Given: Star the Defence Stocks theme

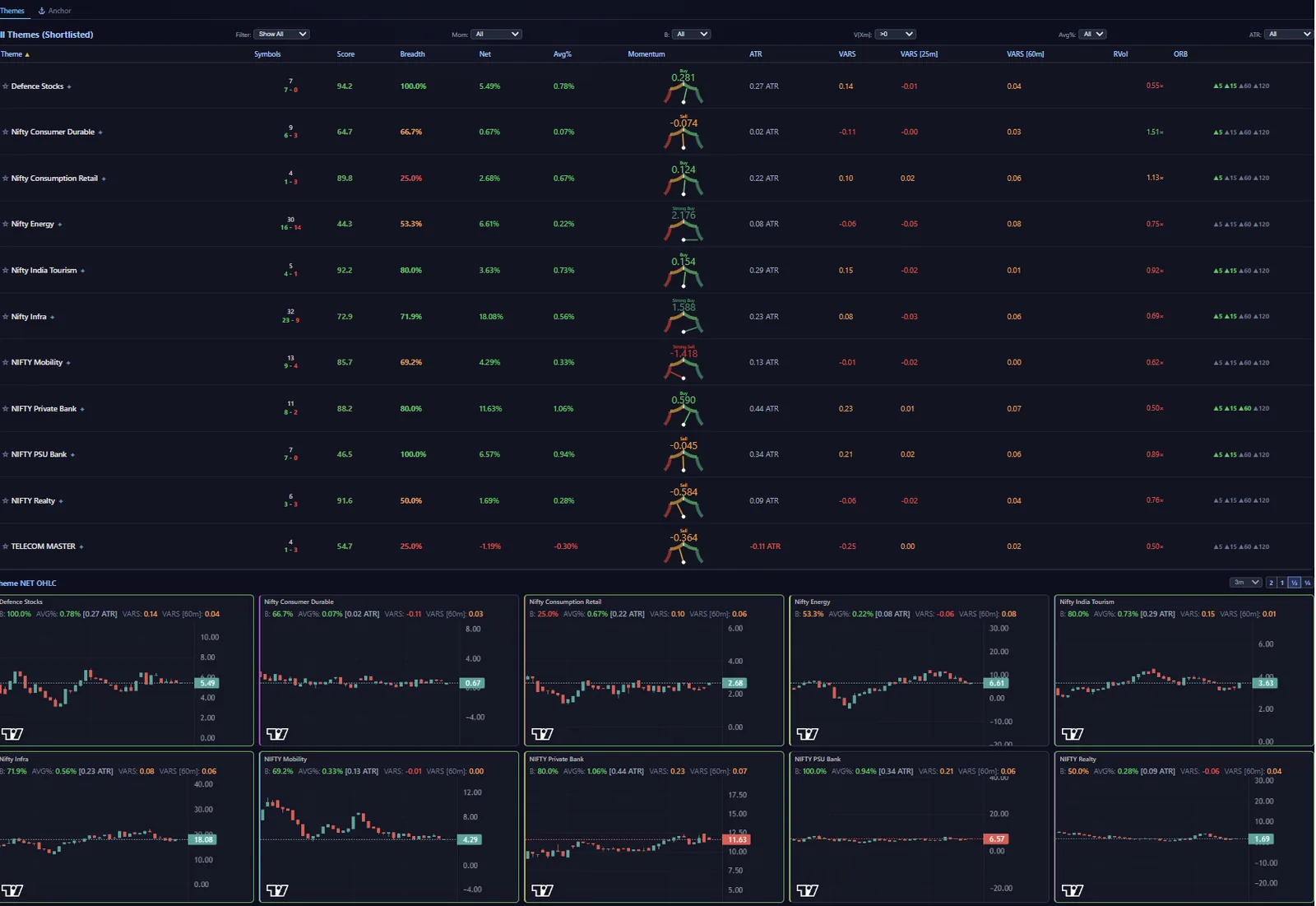Looking at the screenshot, I should tap(5, 86).
